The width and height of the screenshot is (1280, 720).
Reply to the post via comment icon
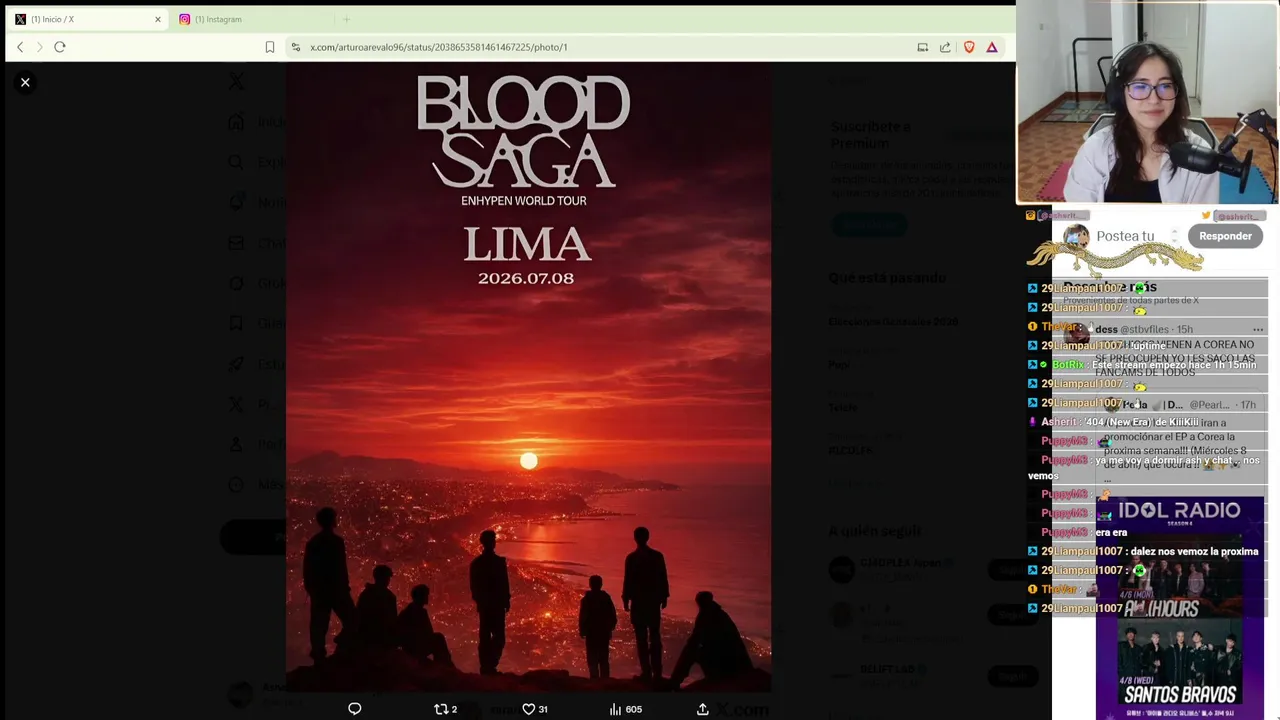[x=354, y=709]
